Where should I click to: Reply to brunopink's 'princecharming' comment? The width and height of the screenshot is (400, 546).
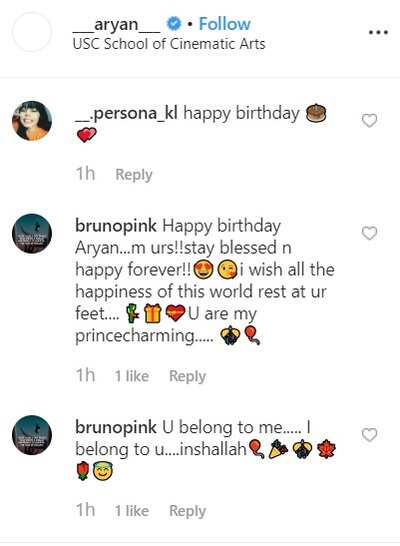(x=188, y=376)
